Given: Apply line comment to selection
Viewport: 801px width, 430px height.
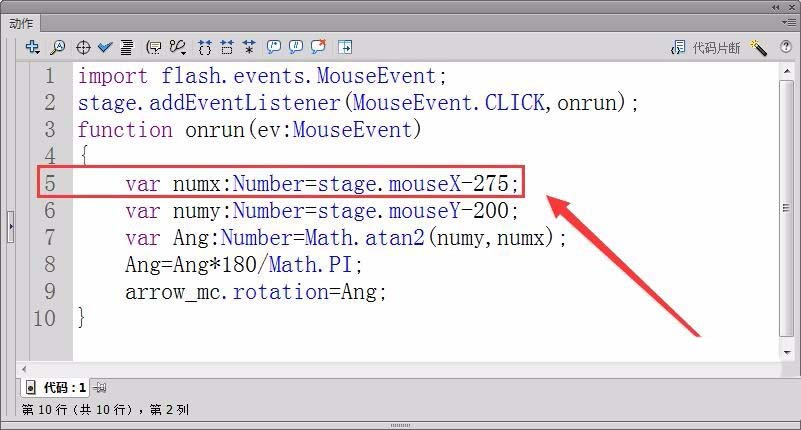Looking at the screenshot, I should (296, 47).
